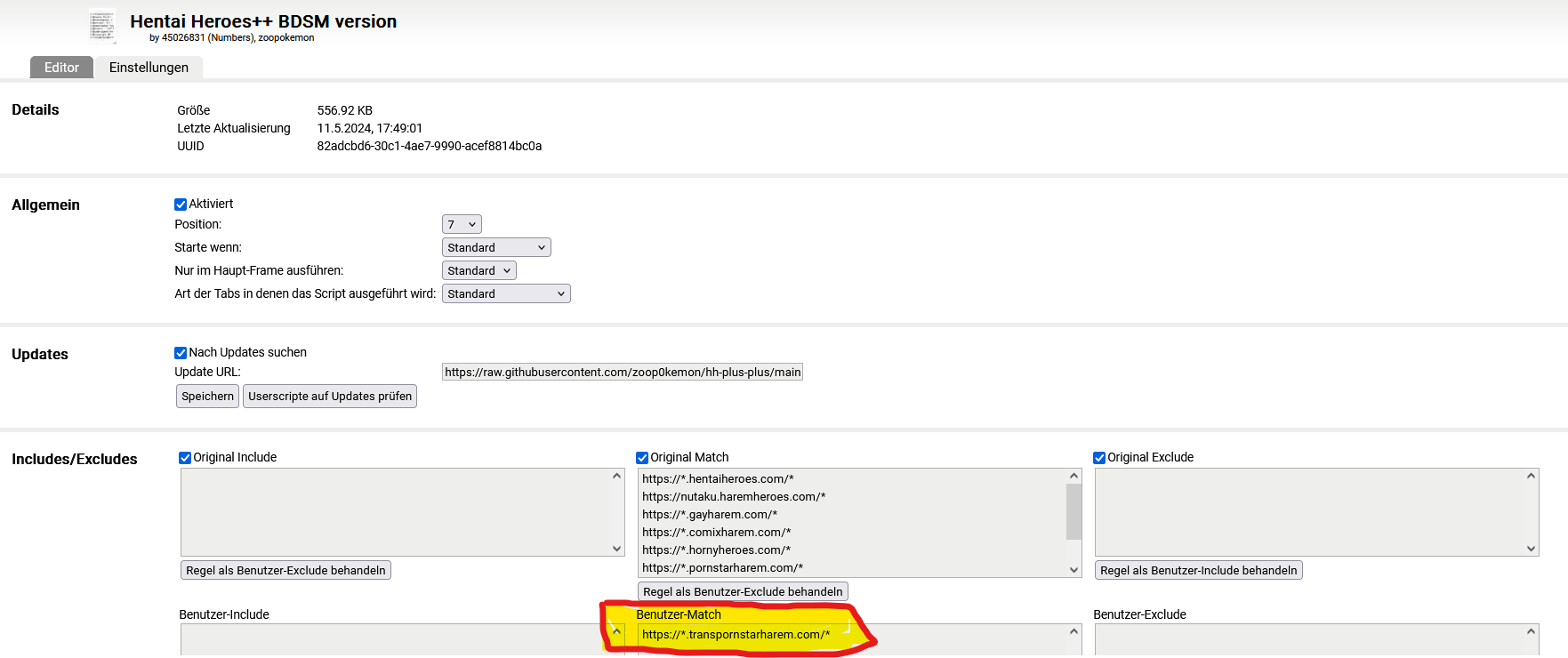1568x658 pixels.
Task: Expand the Starte wenn dropdown
Action: coord(496,248)
